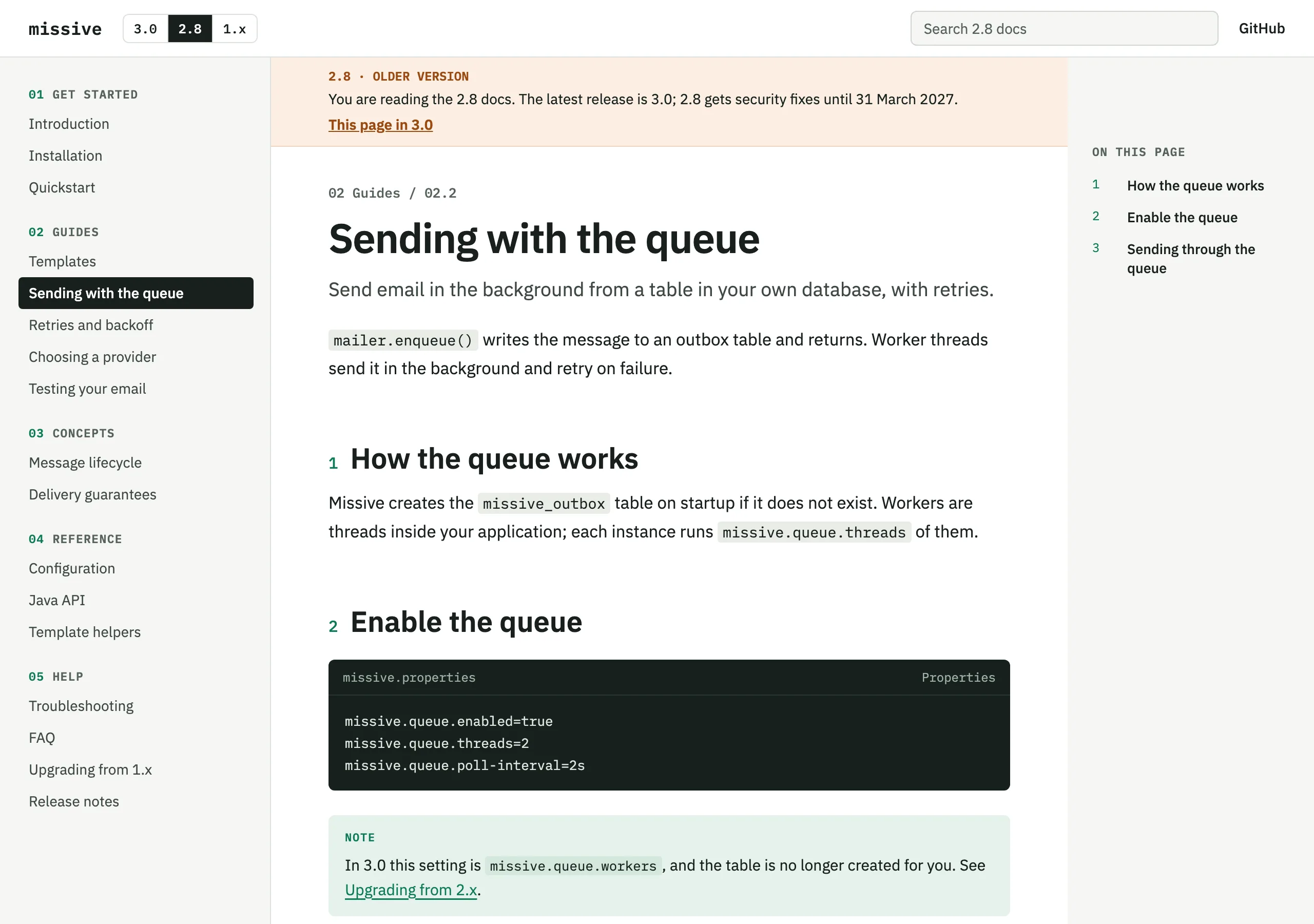Focus the Search 2.8 docs field
1314x924 pixels.
click(x=1064, y=29)
